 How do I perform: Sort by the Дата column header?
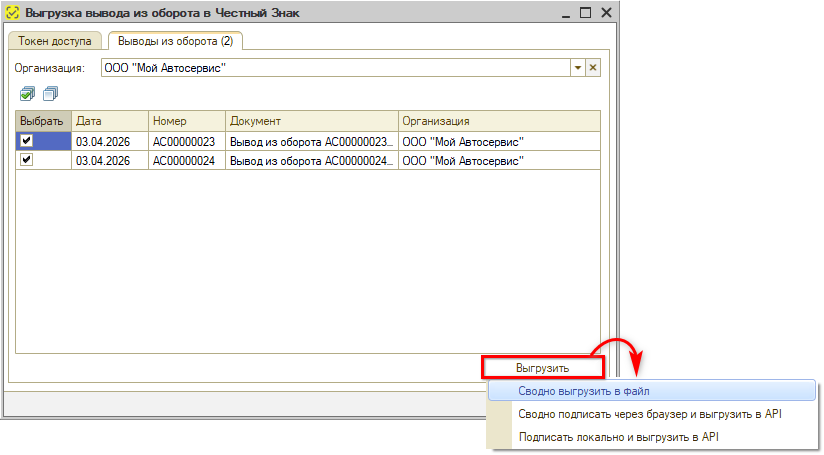click(109, 120)
